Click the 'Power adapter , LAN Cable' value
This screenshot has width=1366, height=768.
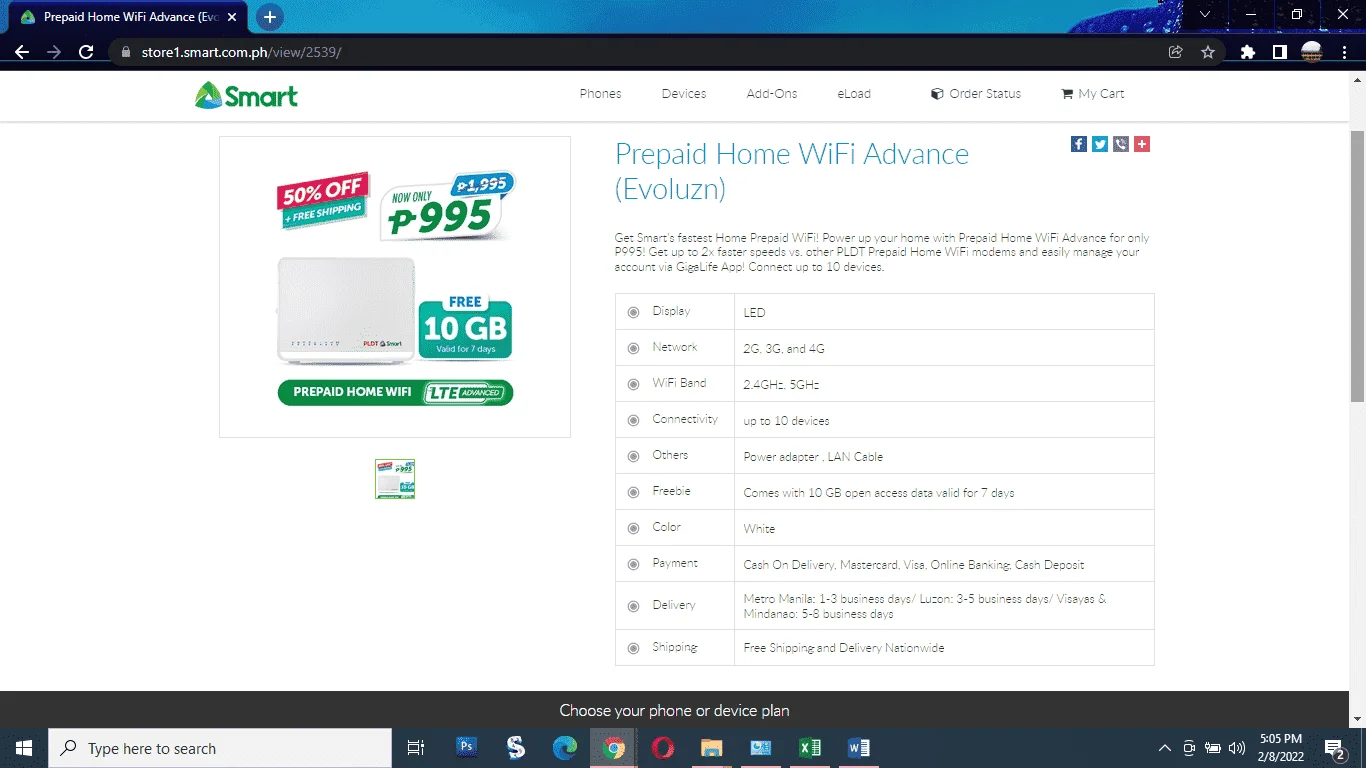[x=813, y=457]
